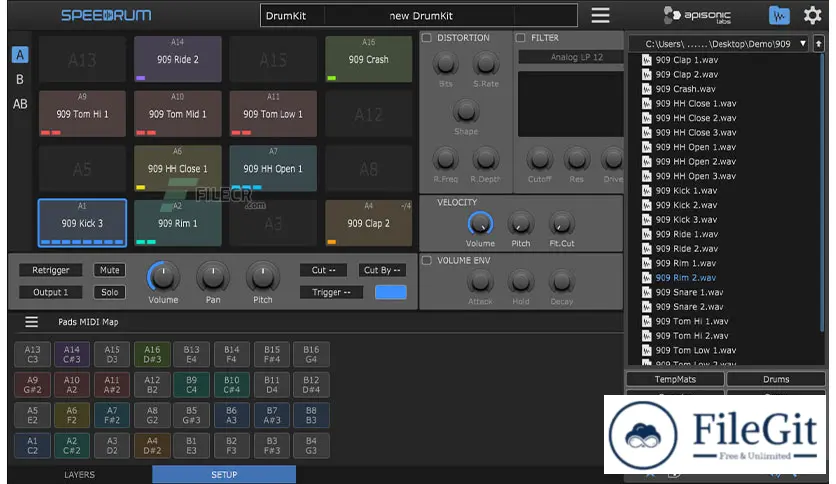Screen dimensions: 836x484
Task: Click the file icon of 909 Kick 1.wav
Action: coord(647,191)
